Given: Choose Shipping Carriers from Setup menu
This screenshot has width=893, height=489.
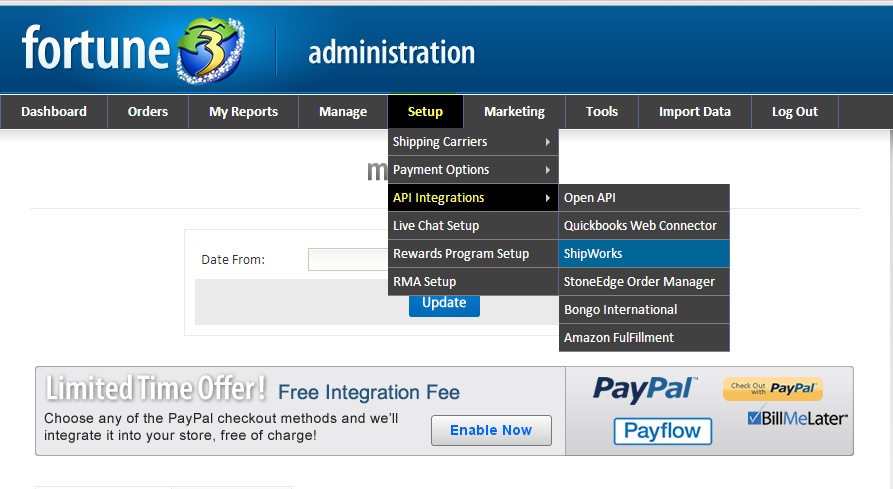Looking at the screenshot, I should [473, 142].
